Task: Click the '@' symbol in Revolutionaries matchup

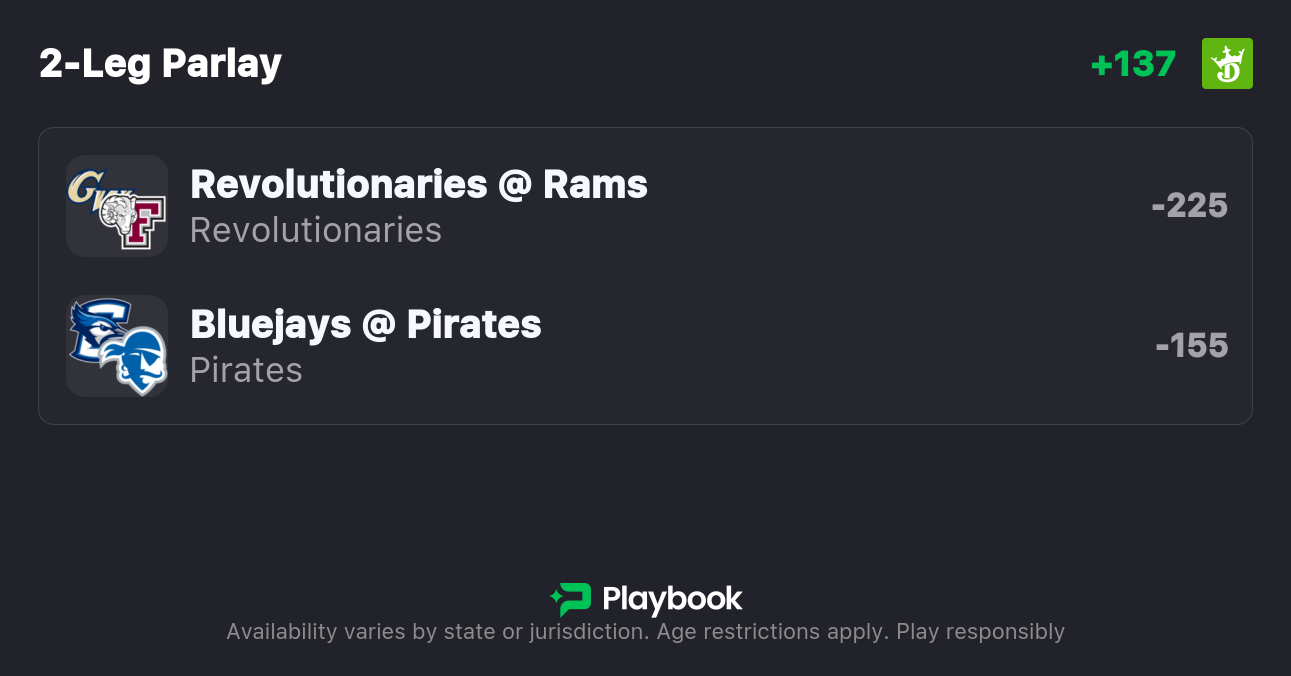Action: tap(514, 184)
